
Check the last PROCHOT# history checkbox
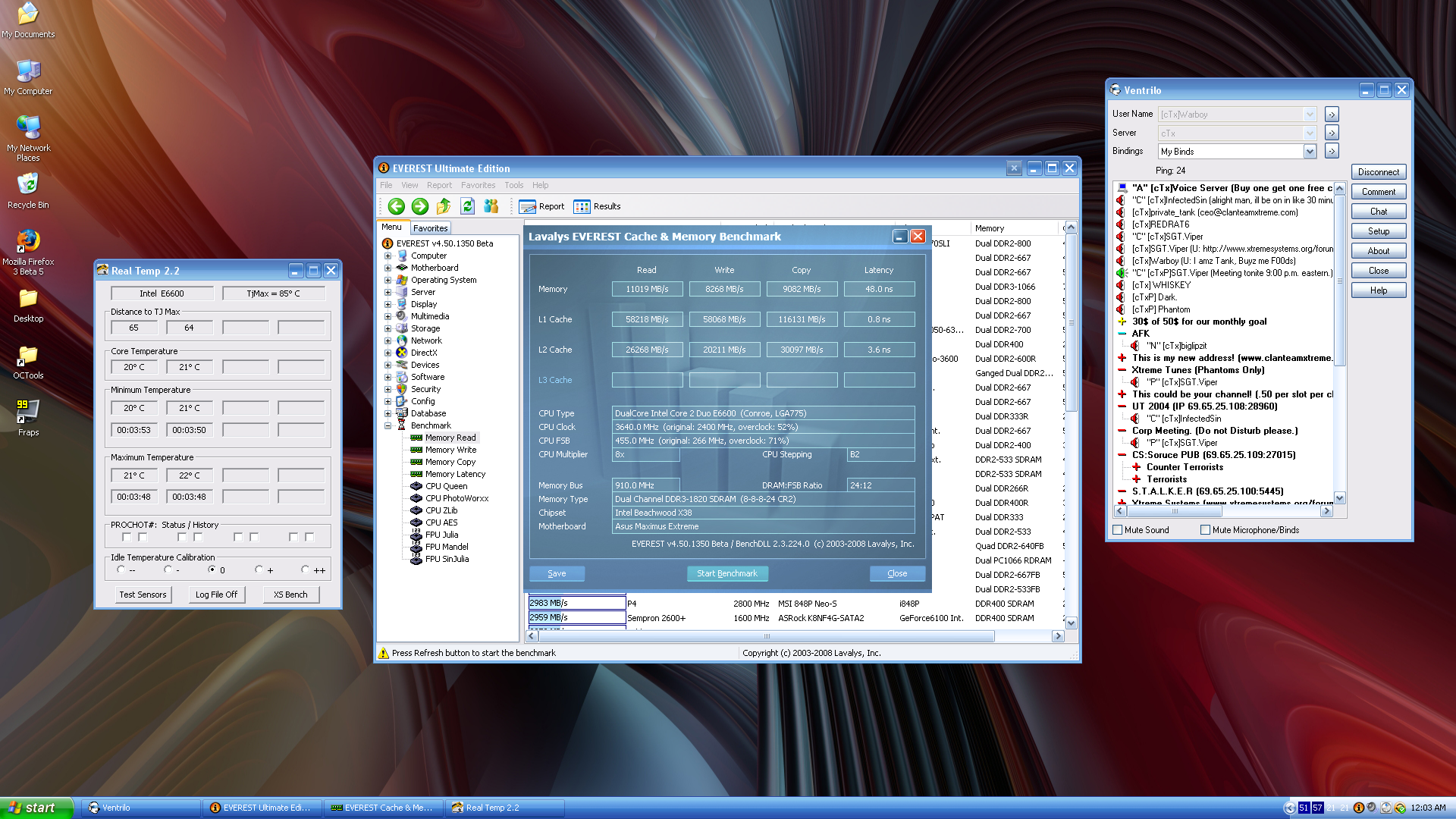point(309,537)
